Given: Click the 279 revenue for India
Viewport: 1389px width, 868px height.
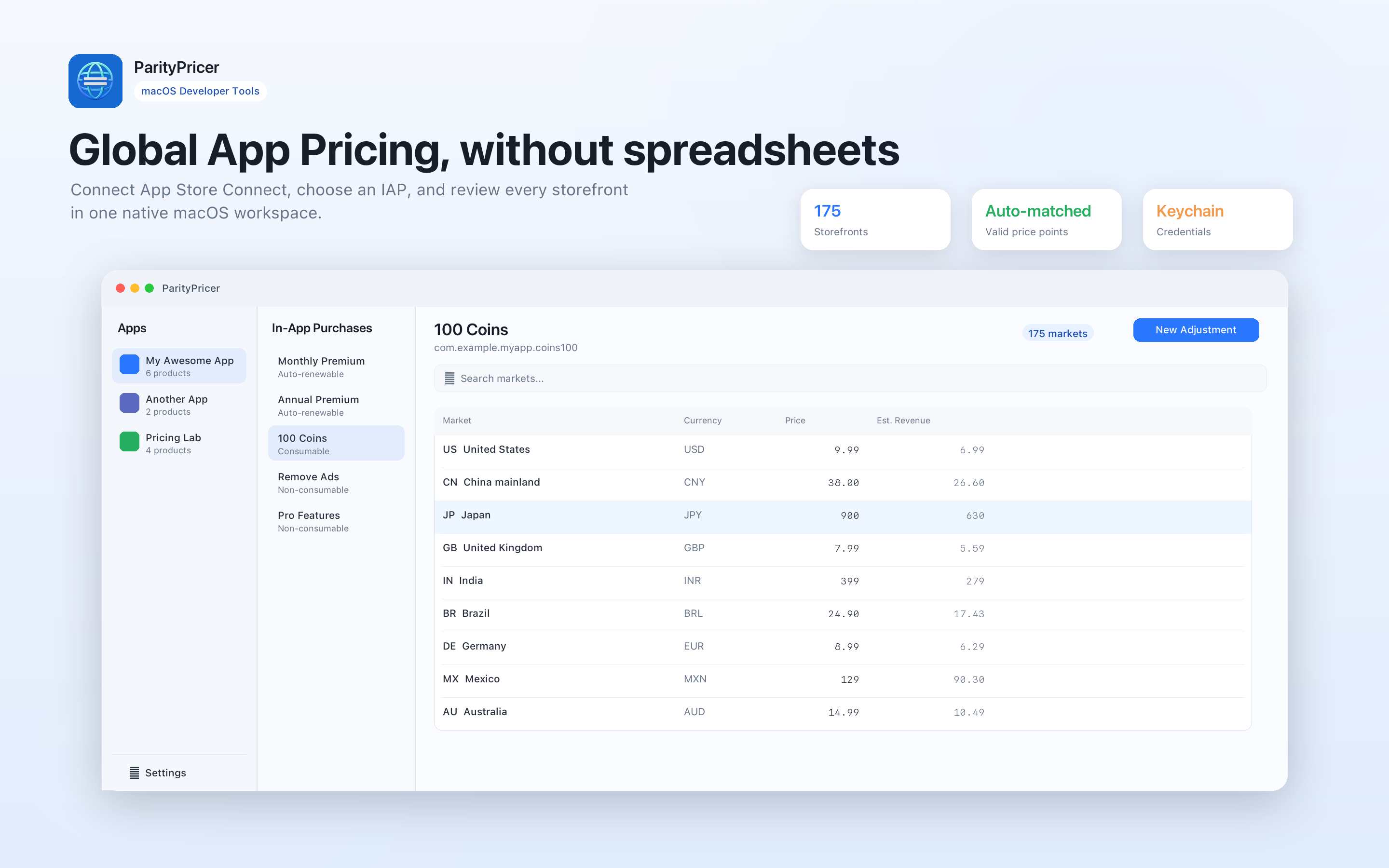Looking at the screenshot, I should click(975, 581).
